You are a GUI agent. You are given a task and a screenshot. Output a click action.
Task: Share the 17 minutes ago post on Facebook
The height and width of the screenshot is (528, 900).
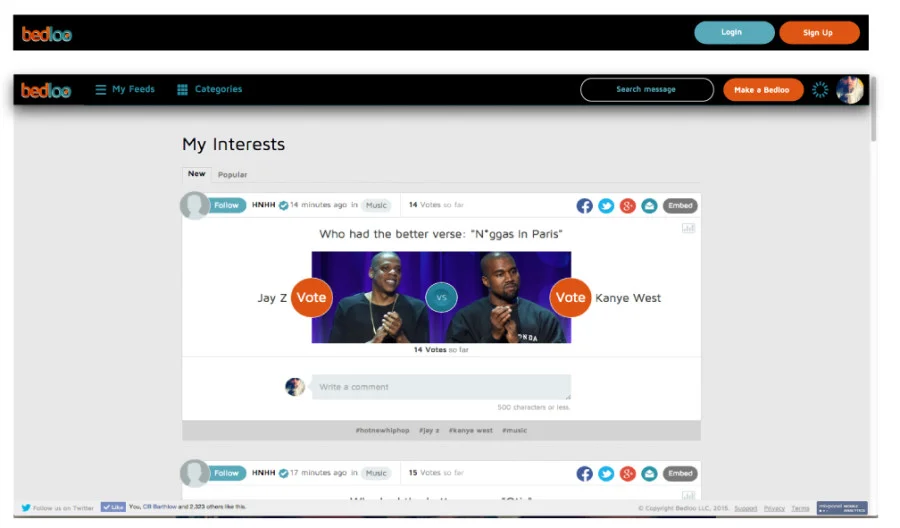point(584,474)
